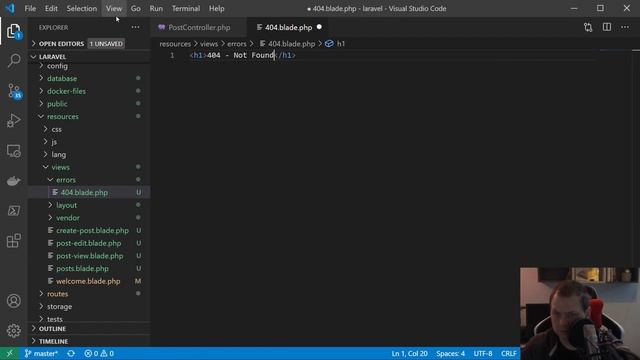The width and height of the screenshot is (640, 360).
Task: Change line ending via CRLF
Action: click(x=509, y=353)
